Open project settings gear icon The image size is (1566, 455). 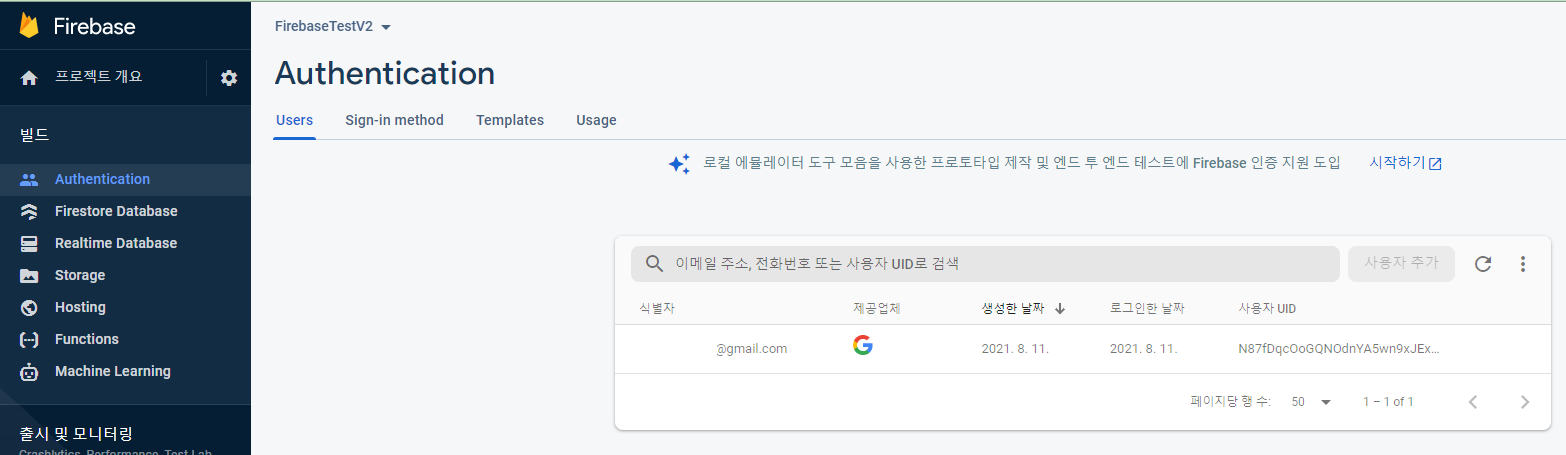point(229,78)
